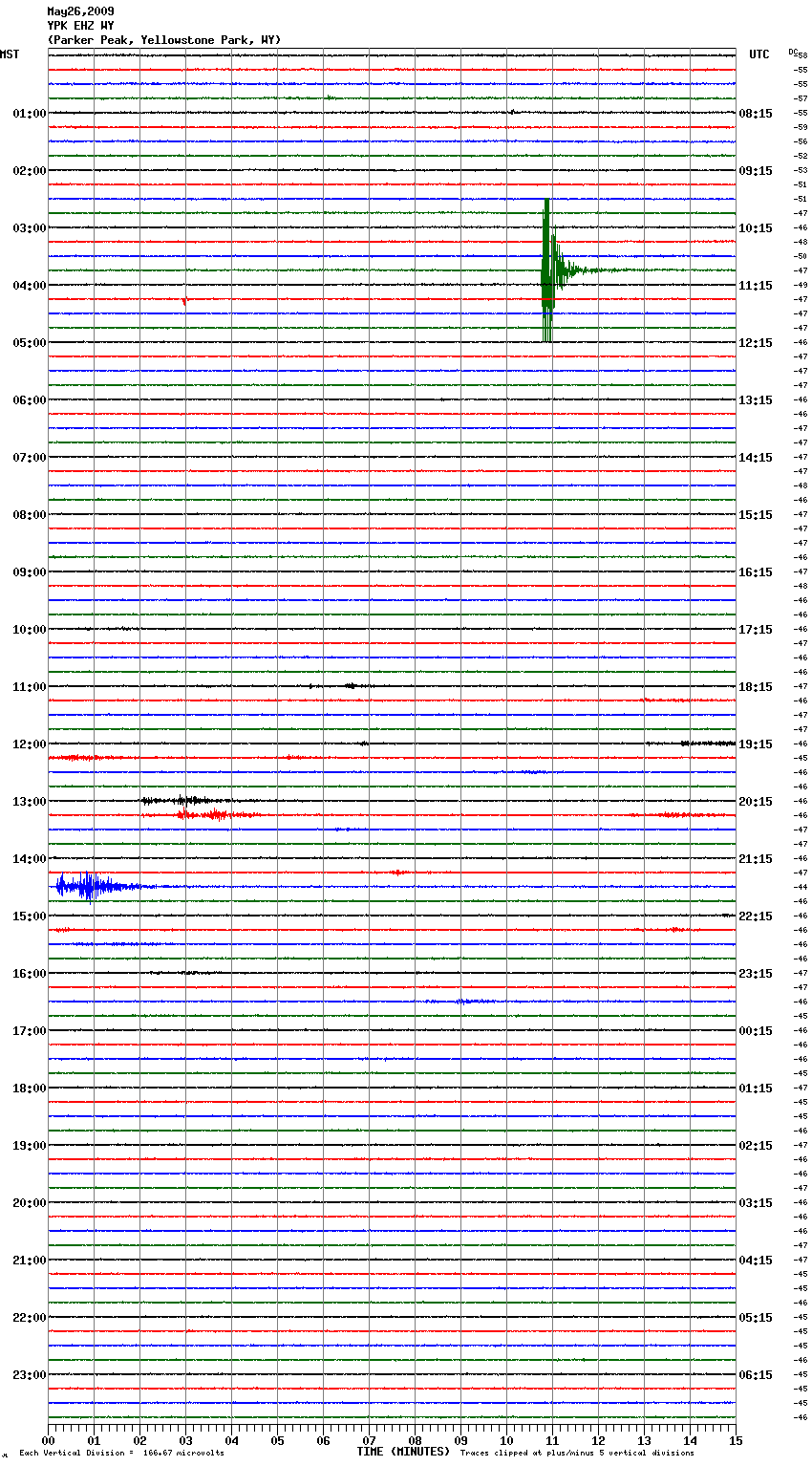Click the date label May26,2009
Screen dimensions: 812x1466
point(80,11)
